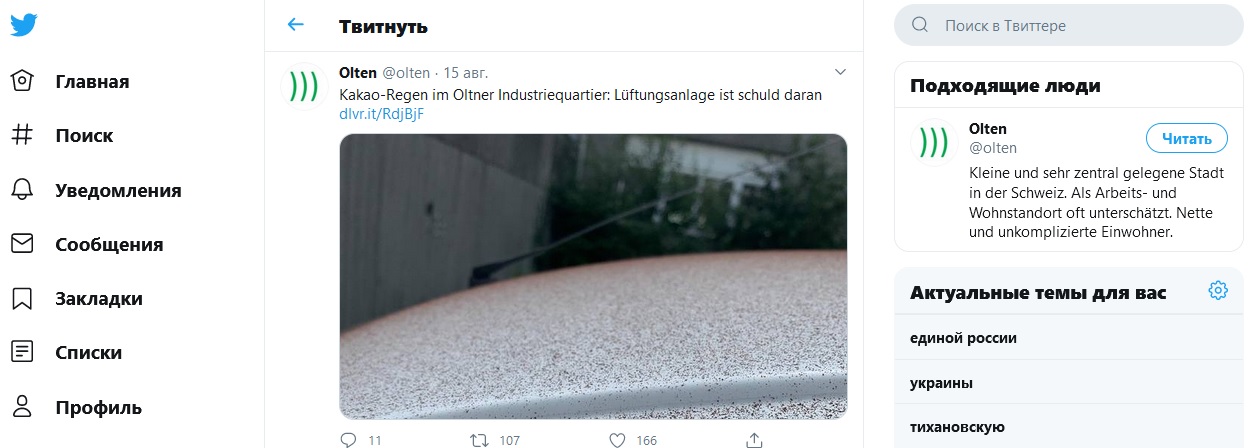Viewport: 1248px width, 448px height.
Task: Open the dlvr.it/RdjBjF link
Action: 381,114
